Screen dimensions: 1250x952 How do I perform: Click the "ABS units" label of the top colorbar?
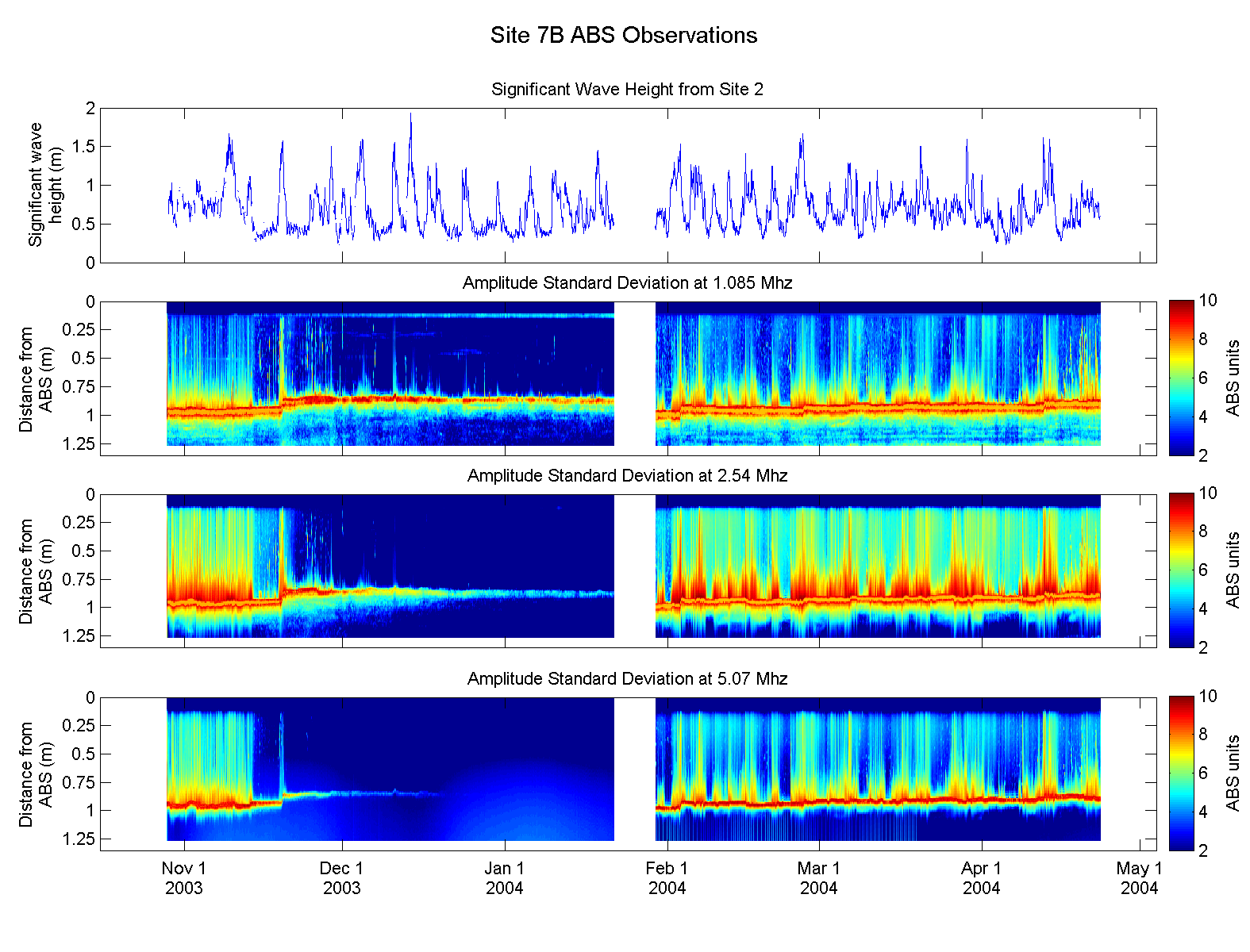(1233, 378)
